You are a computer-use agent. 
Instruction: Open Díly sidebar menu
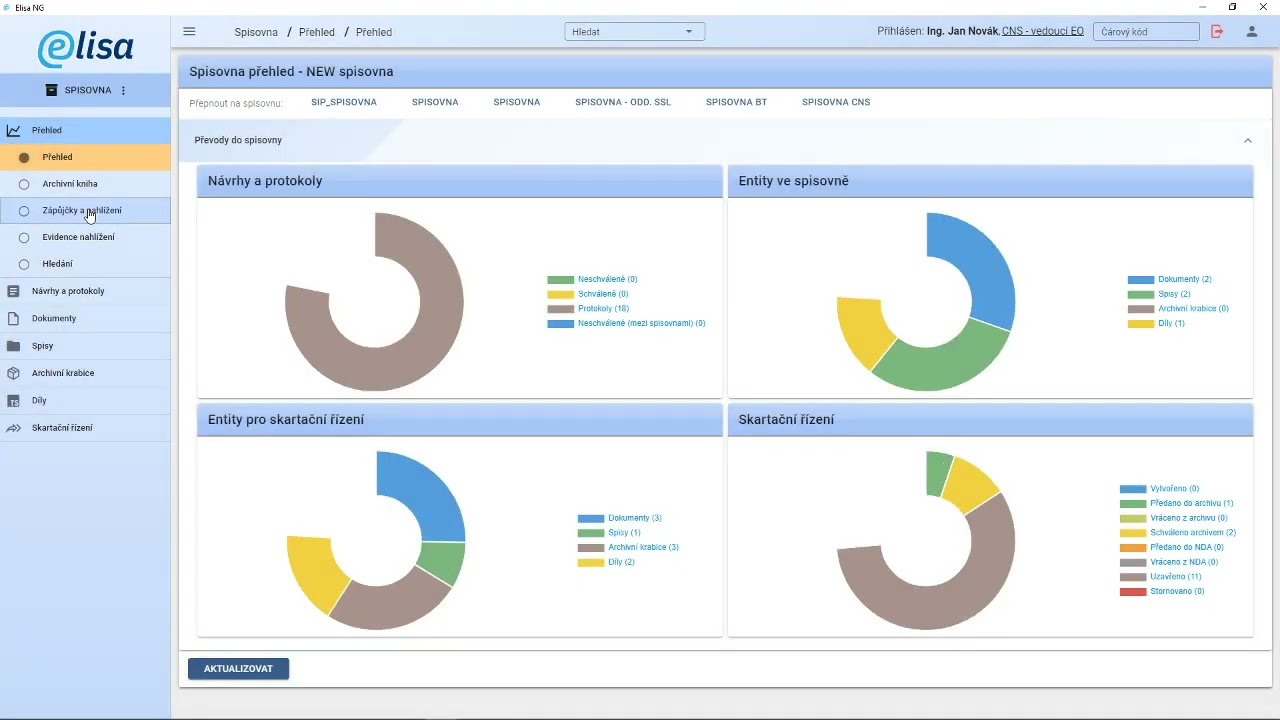pyautogui.click(x=85, y=400)
